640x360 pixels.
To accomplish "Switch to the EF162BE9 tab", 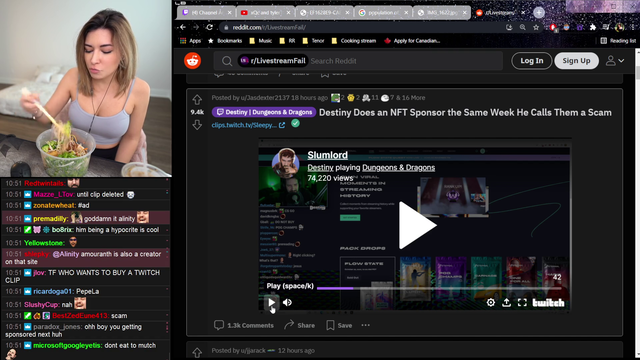I will (324, 13).
